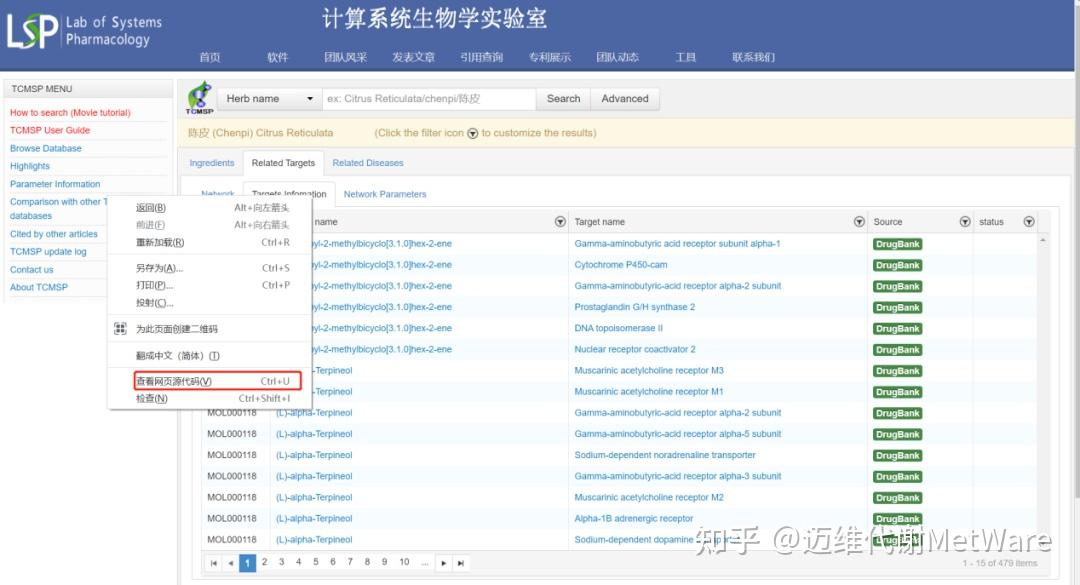Click the filter icon in the yellow hint bar
Viewport: 1080px width, 585px height.
(471, 132)
